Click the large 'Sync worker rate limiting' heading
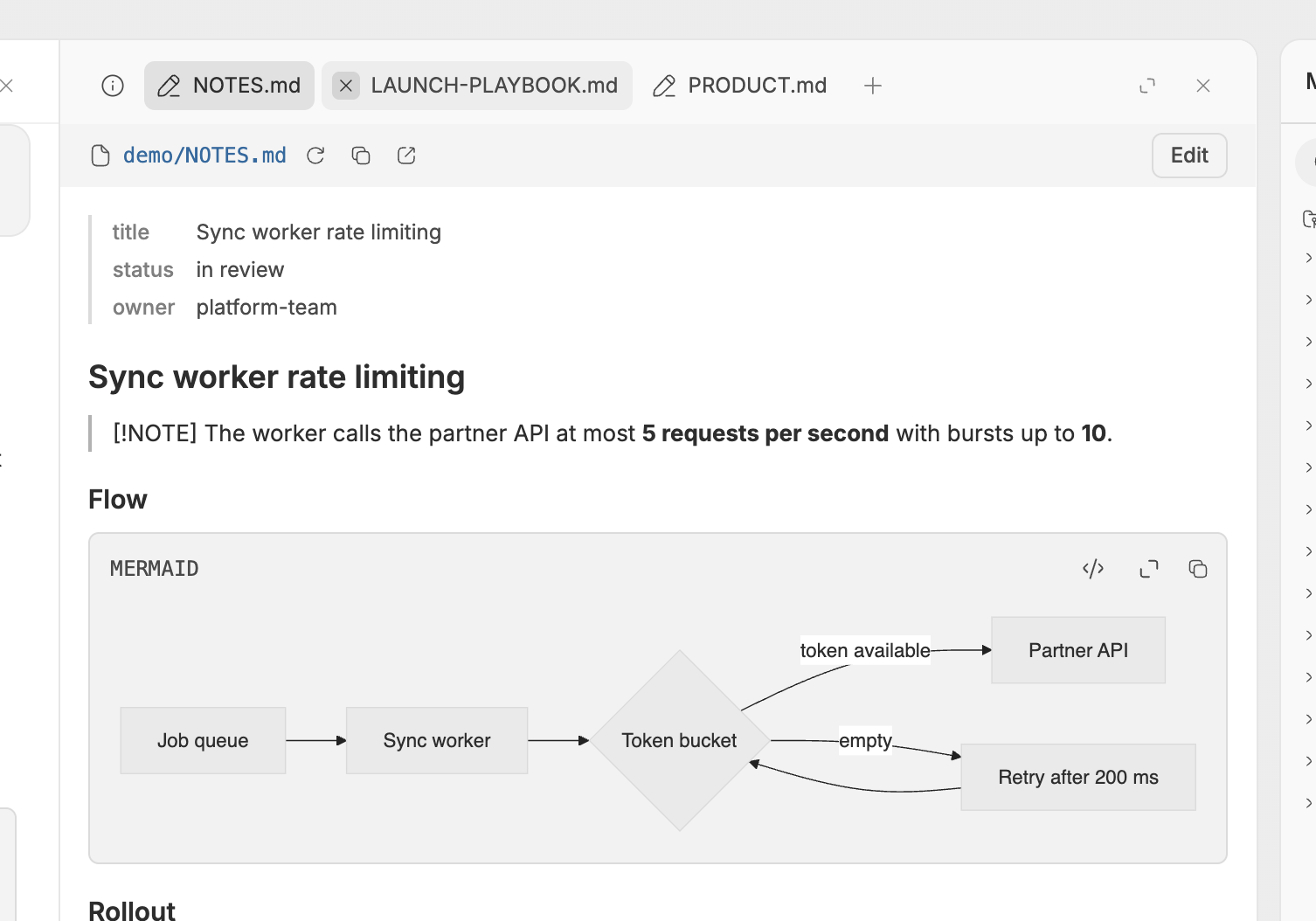 (277, 377)
